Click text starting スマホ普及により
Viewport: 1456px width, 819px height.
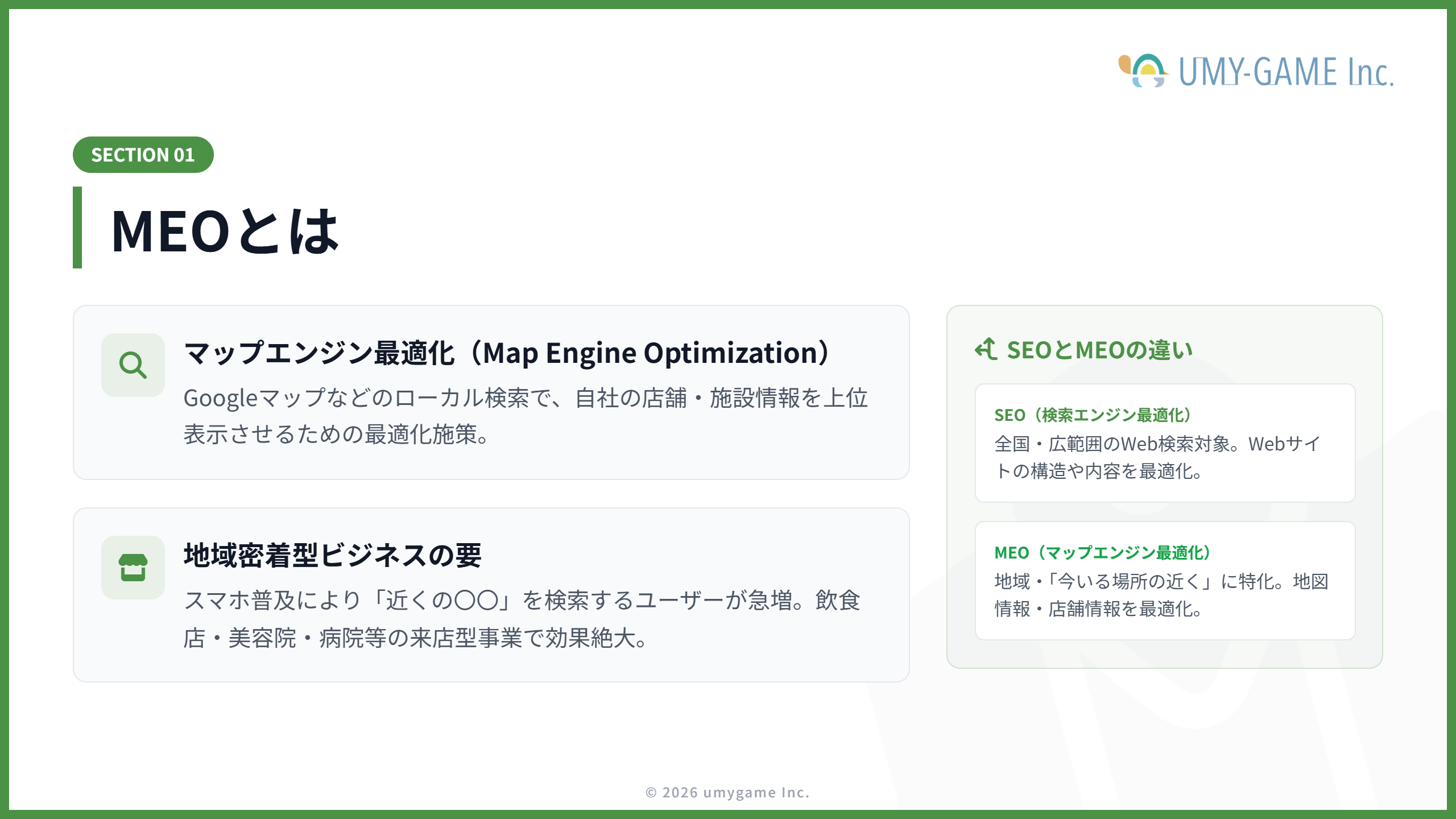(522, 619)
